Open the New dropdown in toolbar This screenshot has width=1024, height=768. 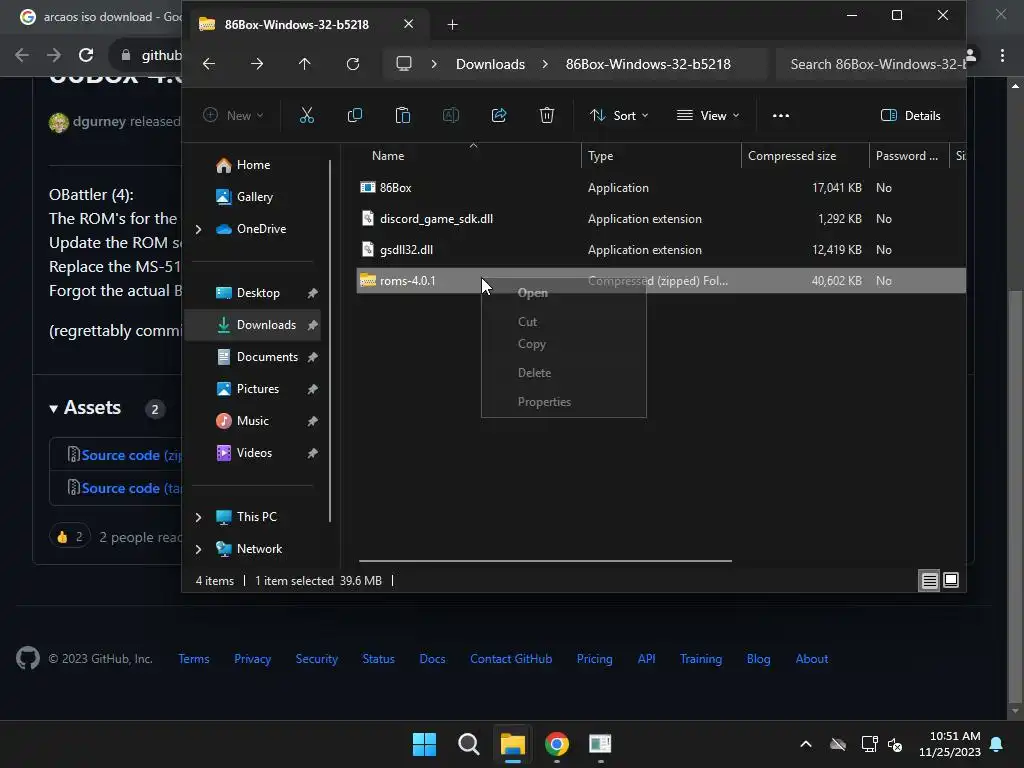pos(233,116)
